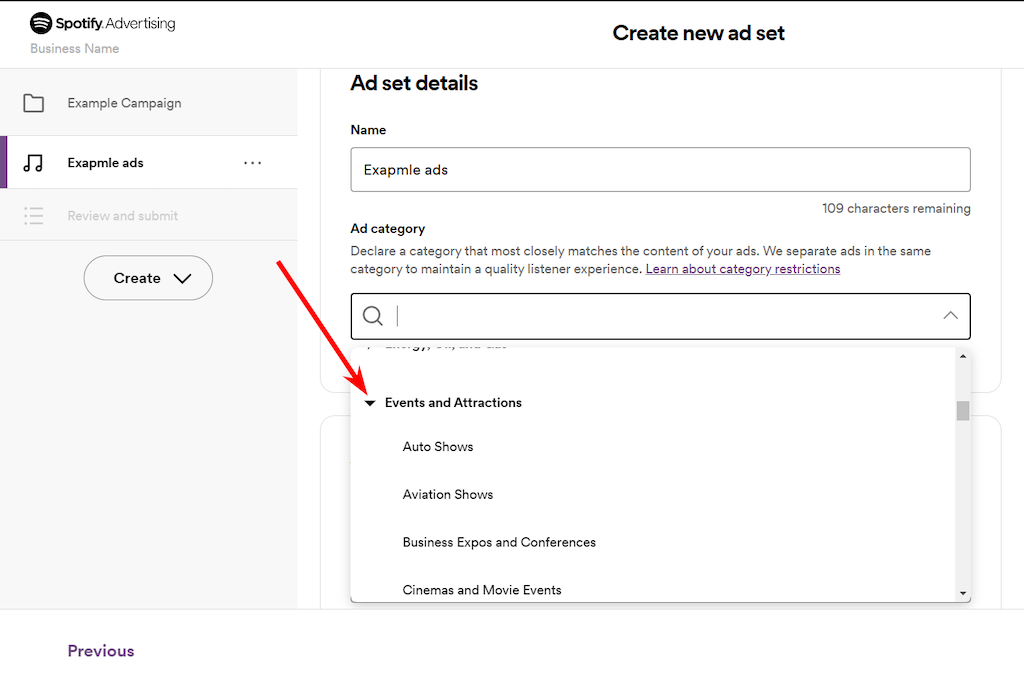The image size is (1024, 685).
Task: Click the Spotify Advertising logo
Action: pos(103,23)
